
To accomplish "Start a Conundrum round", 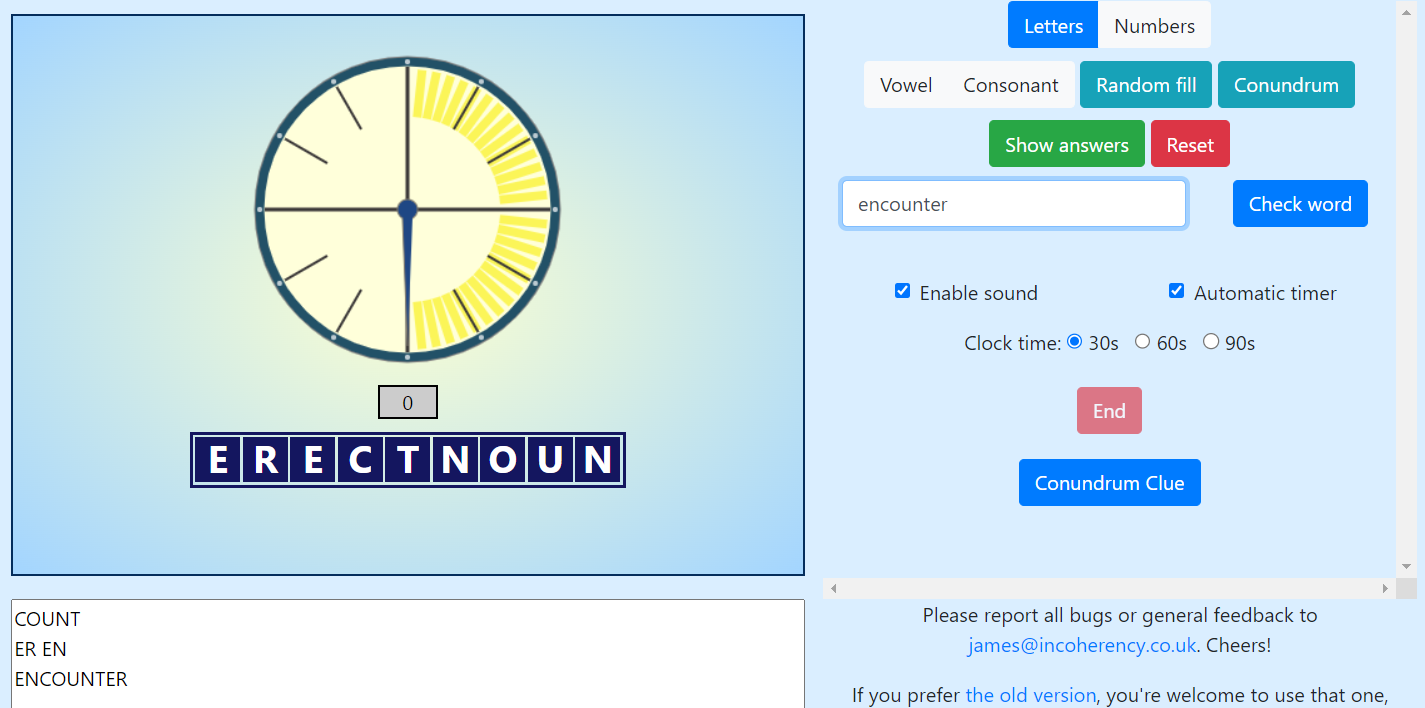I will pos(1286,85).
